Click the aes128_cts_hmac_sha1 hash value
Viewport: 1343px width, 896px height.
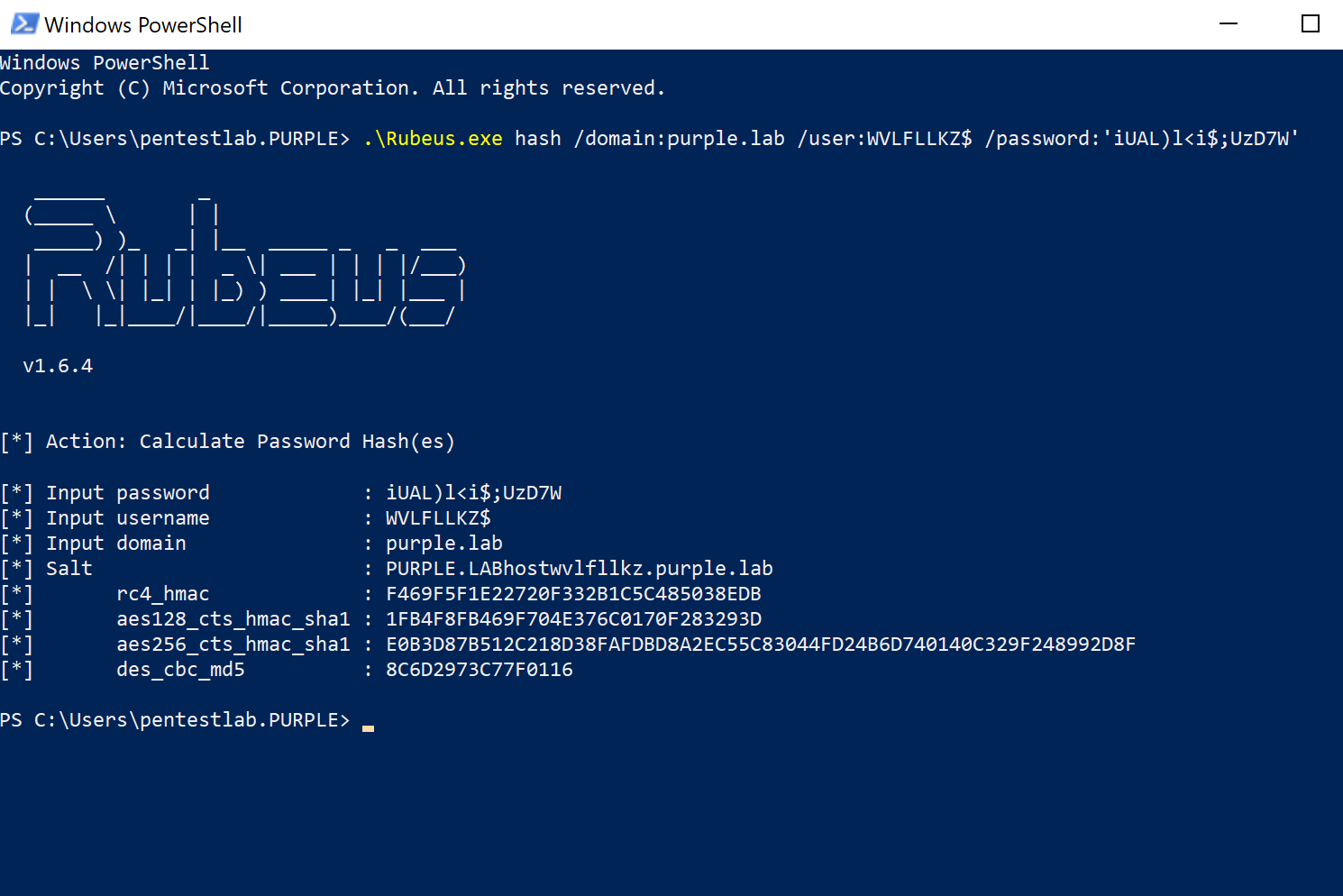[x=573, y=619]
